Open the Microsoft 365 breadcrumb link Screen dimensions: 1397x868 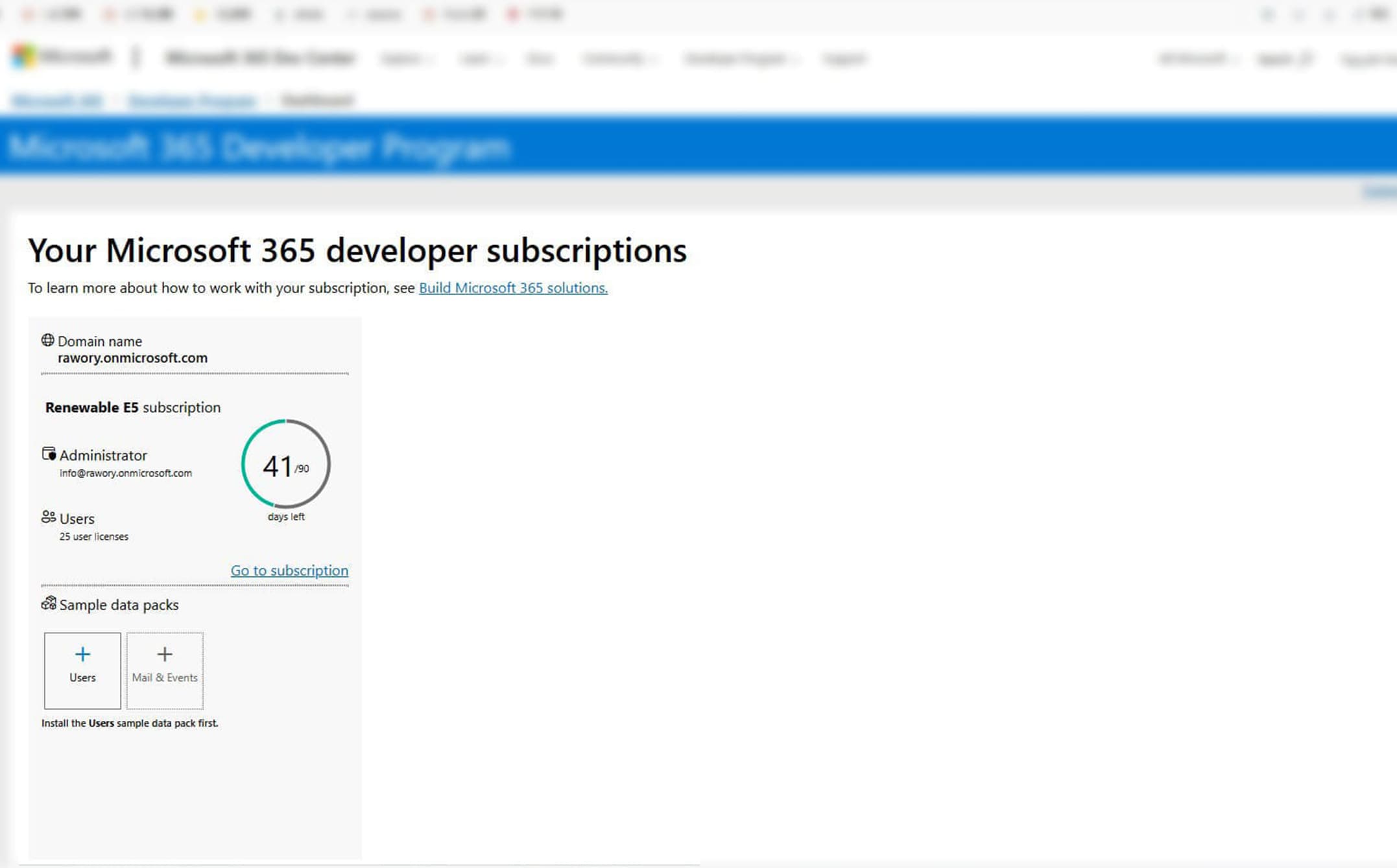(57, 101)
